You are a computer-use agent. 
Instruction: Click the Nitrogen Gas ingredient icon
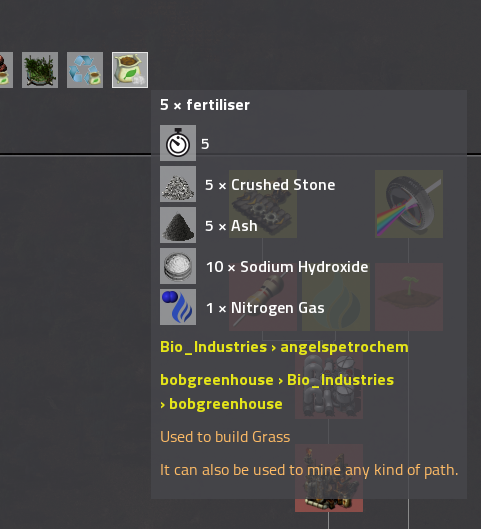[178, 307]
